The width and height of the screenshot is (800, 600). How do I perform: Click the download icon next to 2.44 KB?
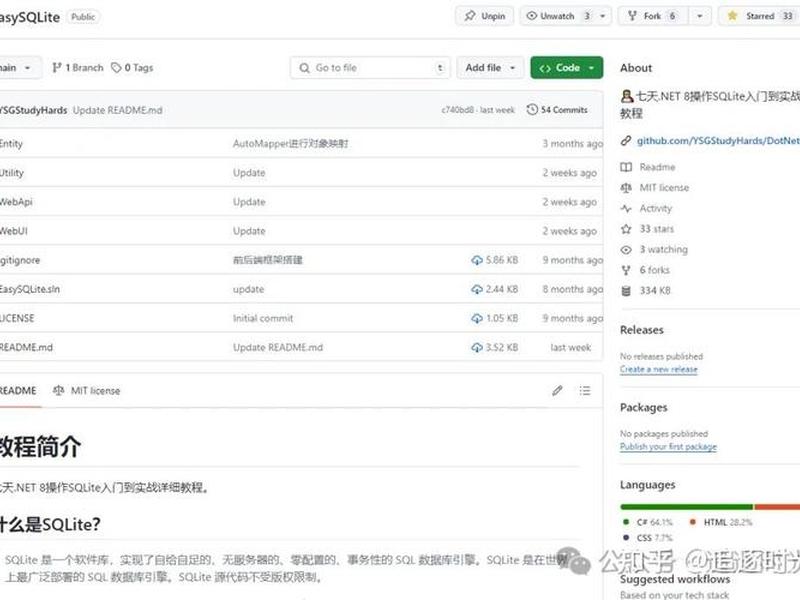point(477,289)
